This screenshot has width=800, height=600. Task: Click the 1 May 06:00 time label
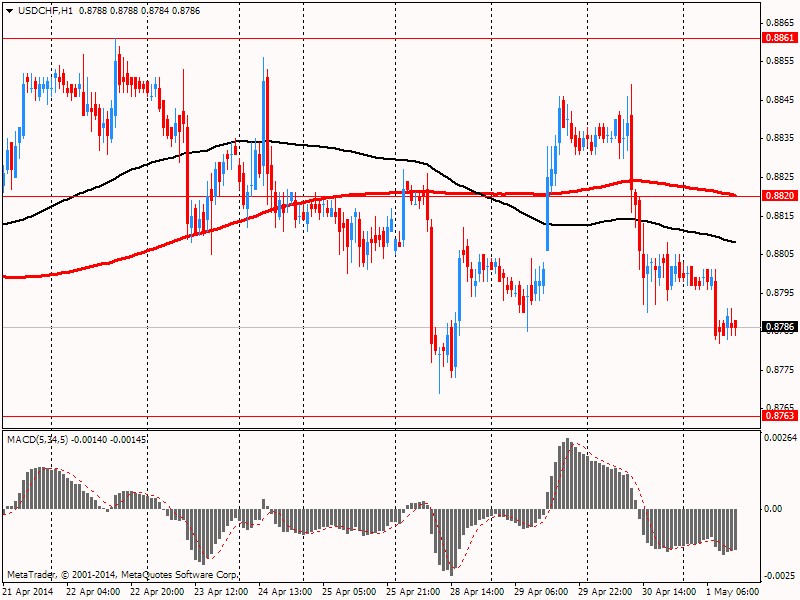pyautogui.click(x=733, y=592)
